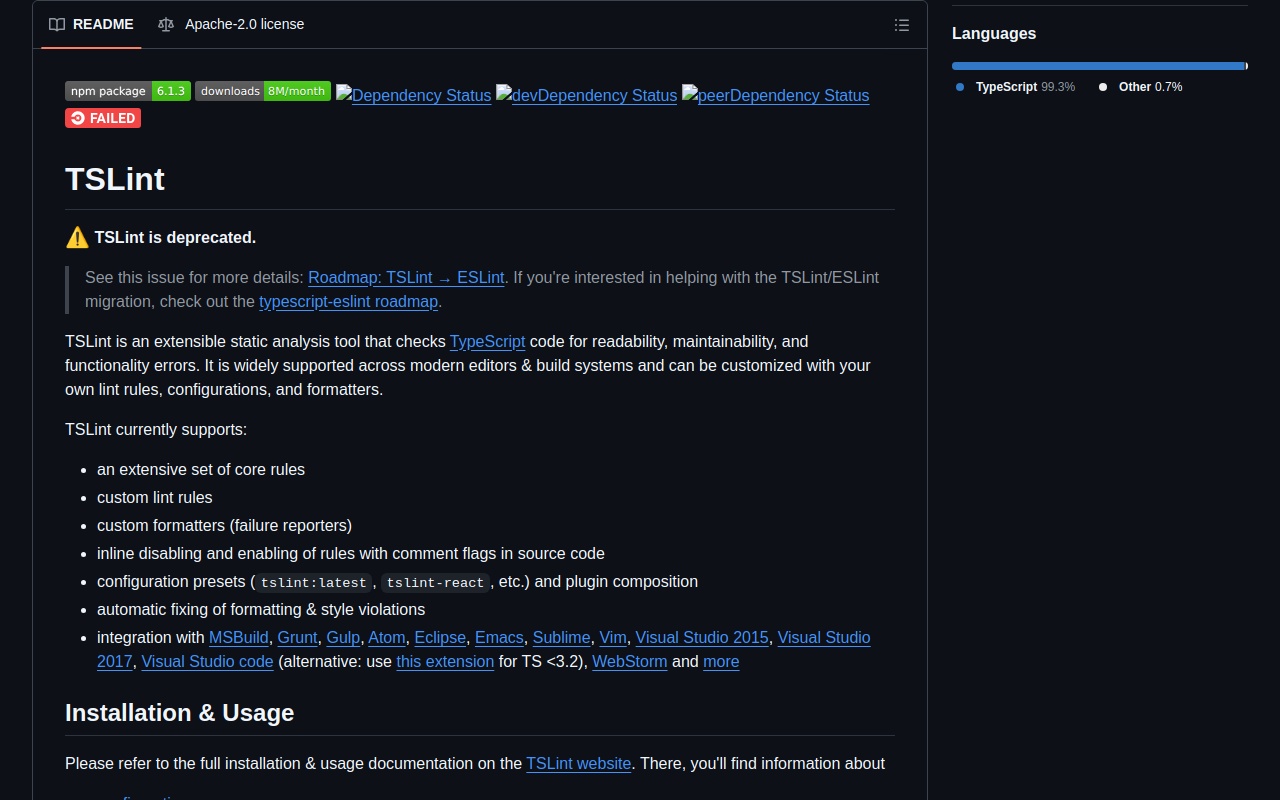
Task: Open the README outline menu icon
Action: click(x=901, y=25)
